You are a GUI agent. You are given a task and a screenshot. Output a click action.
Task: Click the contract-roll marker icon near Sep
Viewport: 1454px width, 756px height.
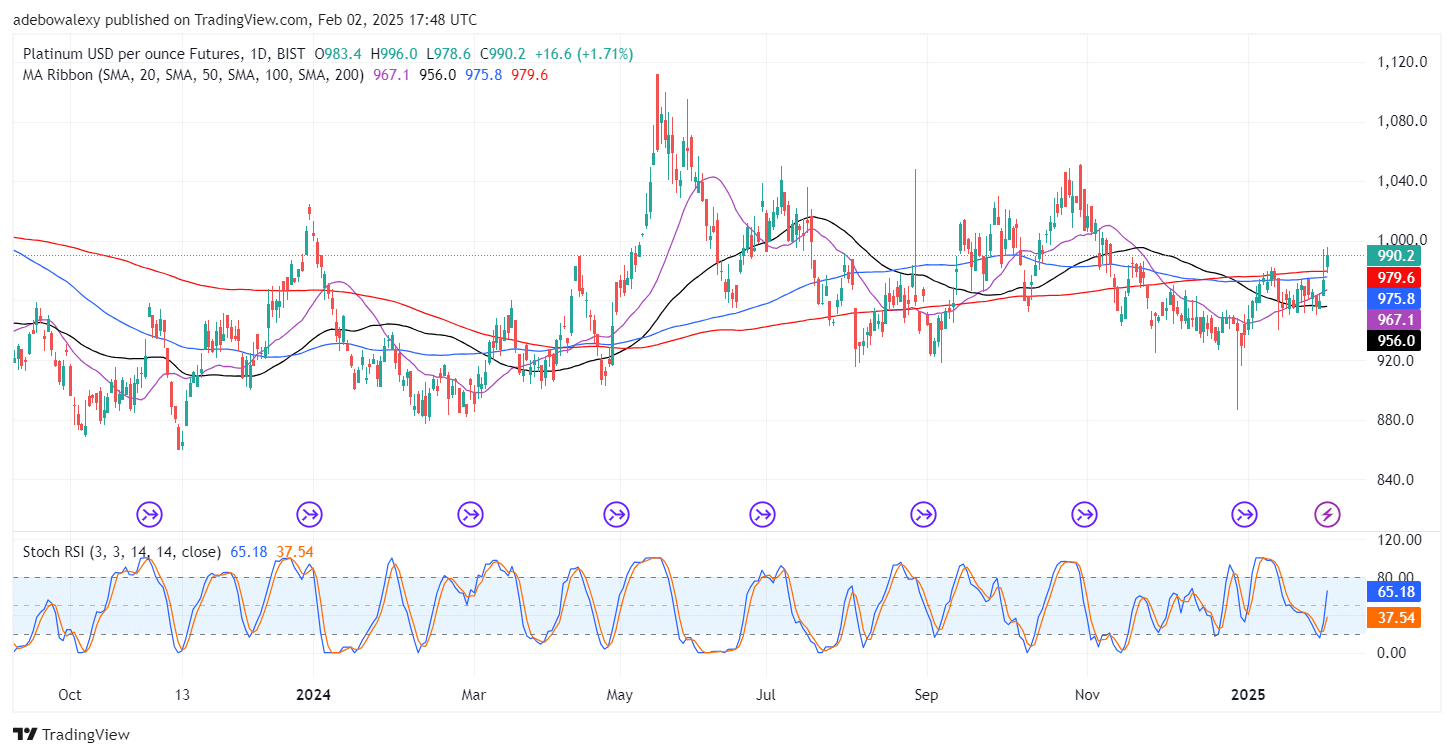tap(924, 515)
